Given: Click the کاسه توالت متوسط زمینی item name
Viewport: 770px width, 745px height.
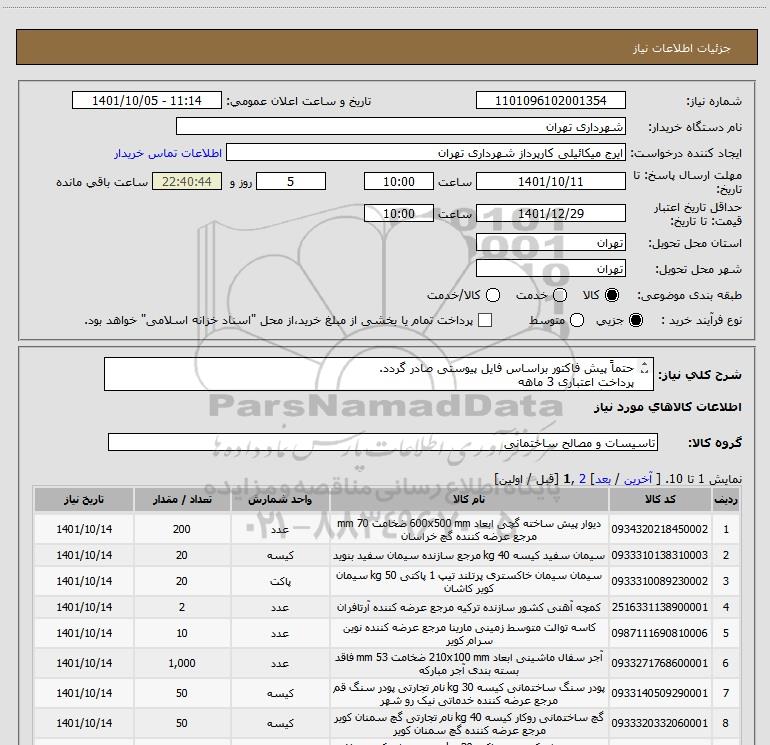Looking at the screenshot, I should point(469,634).
